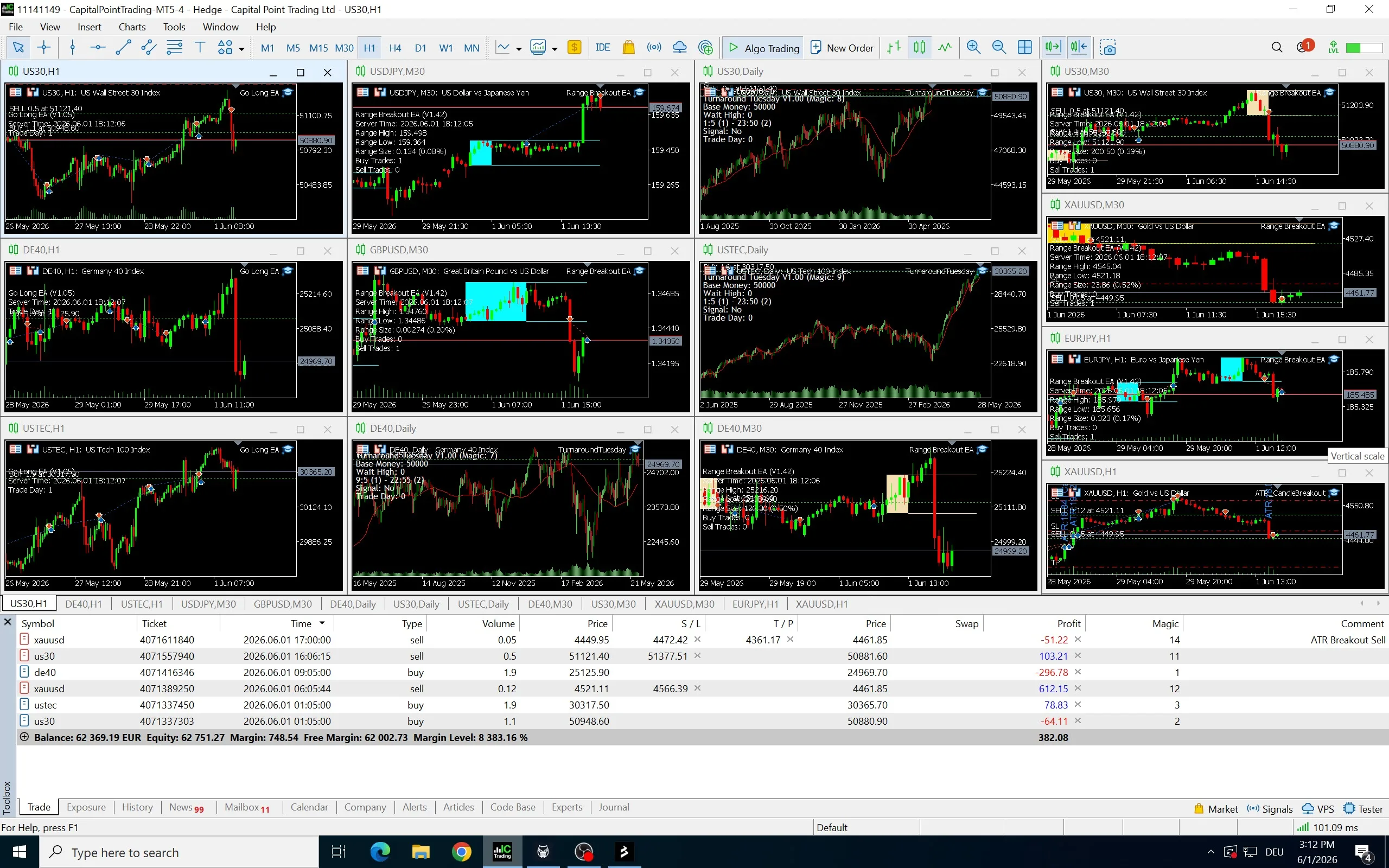1389x868 pixels.
Task: Open Market in the toolbox footer
Action: [1216, 809]
